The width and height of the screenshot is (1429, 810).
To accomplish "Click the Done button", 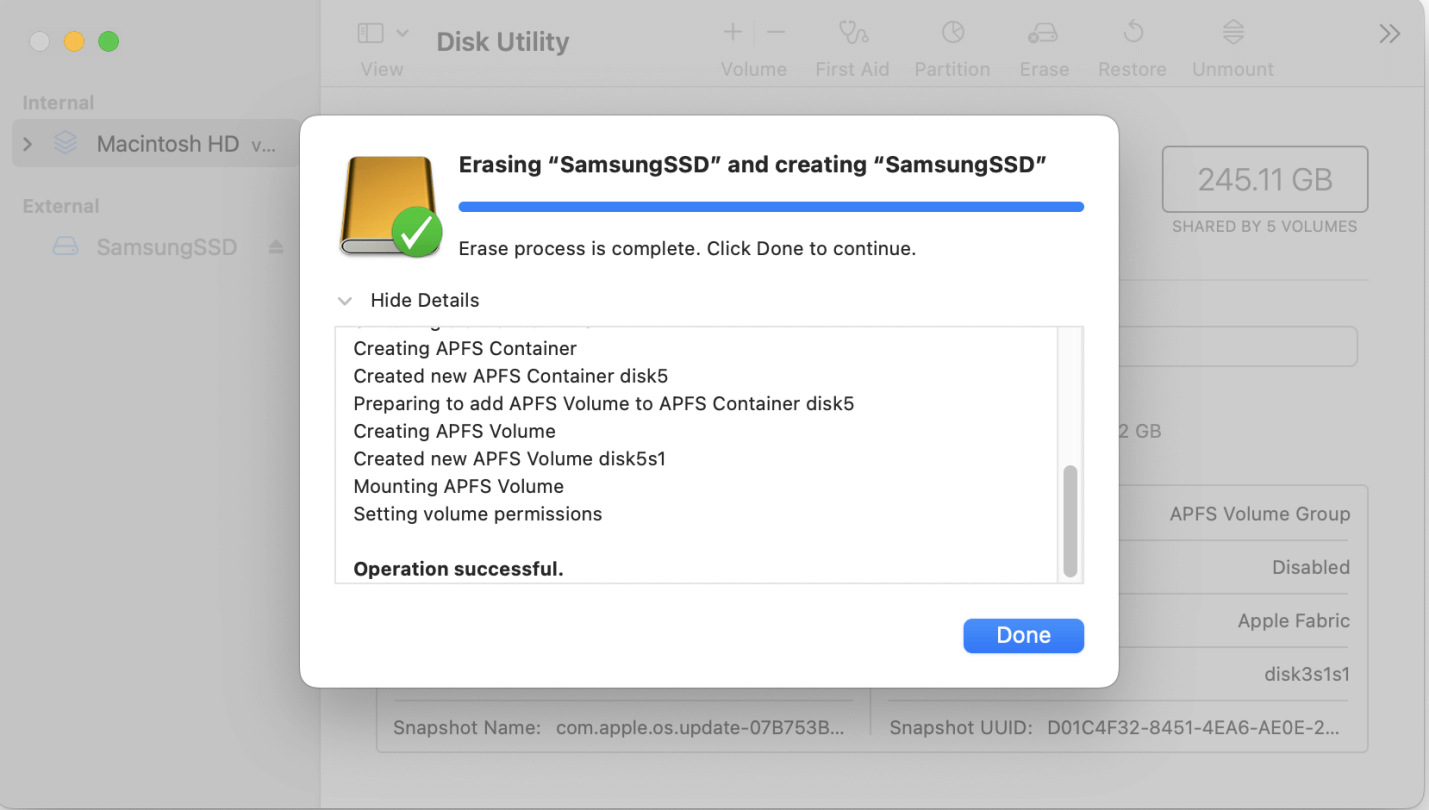I will coord(1023,635).
